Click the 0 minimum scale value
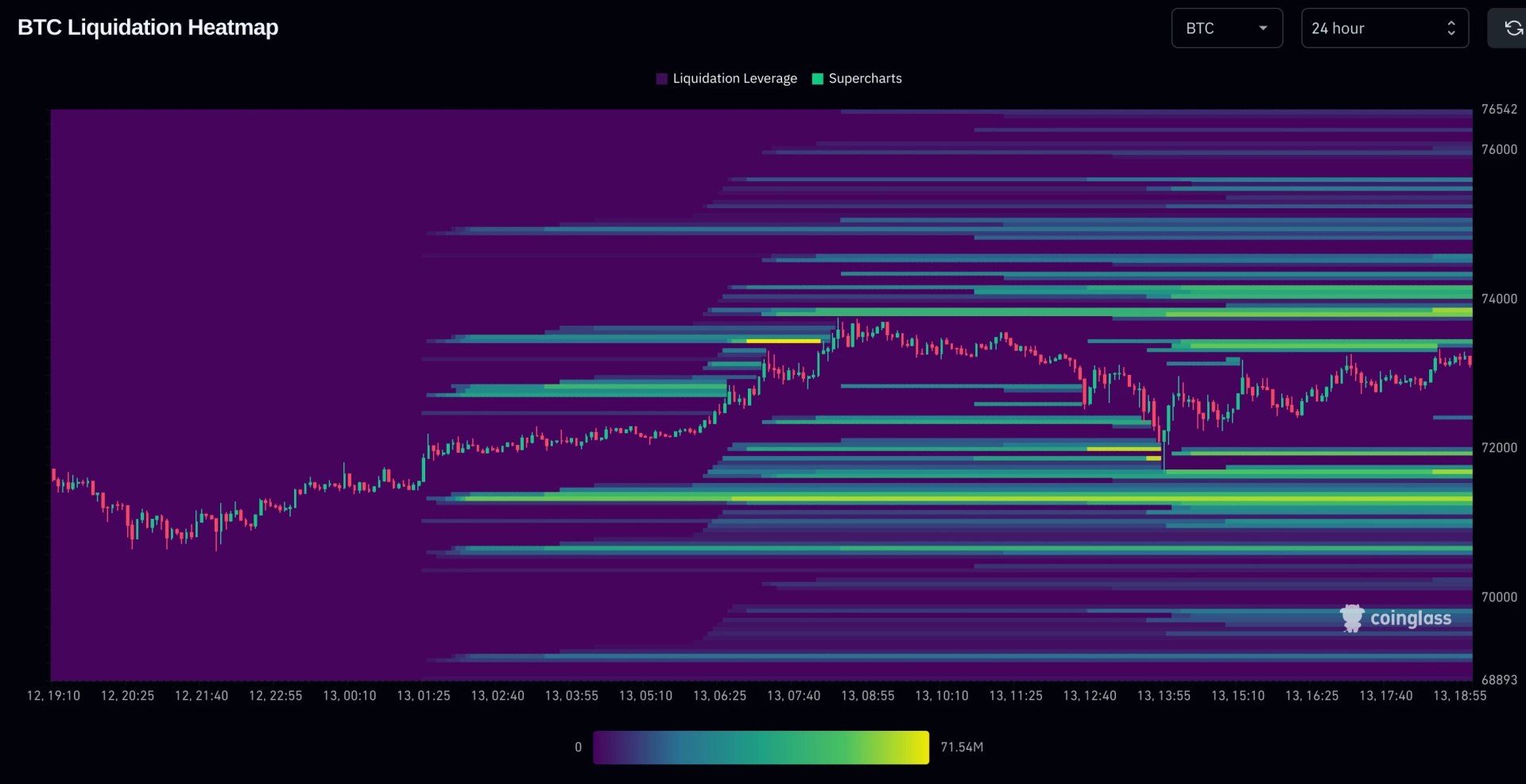The height and width of the screenshot is (784, 1526). 578,747
